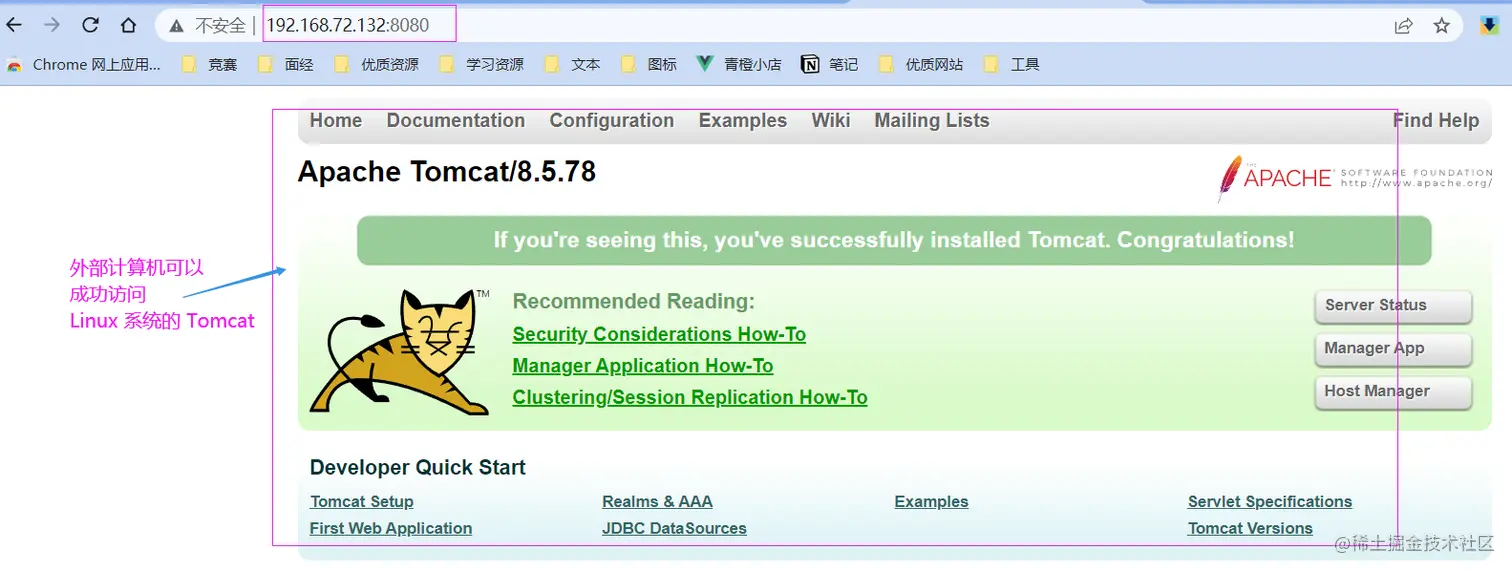Open the Documentation nav item
This screenshot has height=571, width=1512.
pos(456,121)
